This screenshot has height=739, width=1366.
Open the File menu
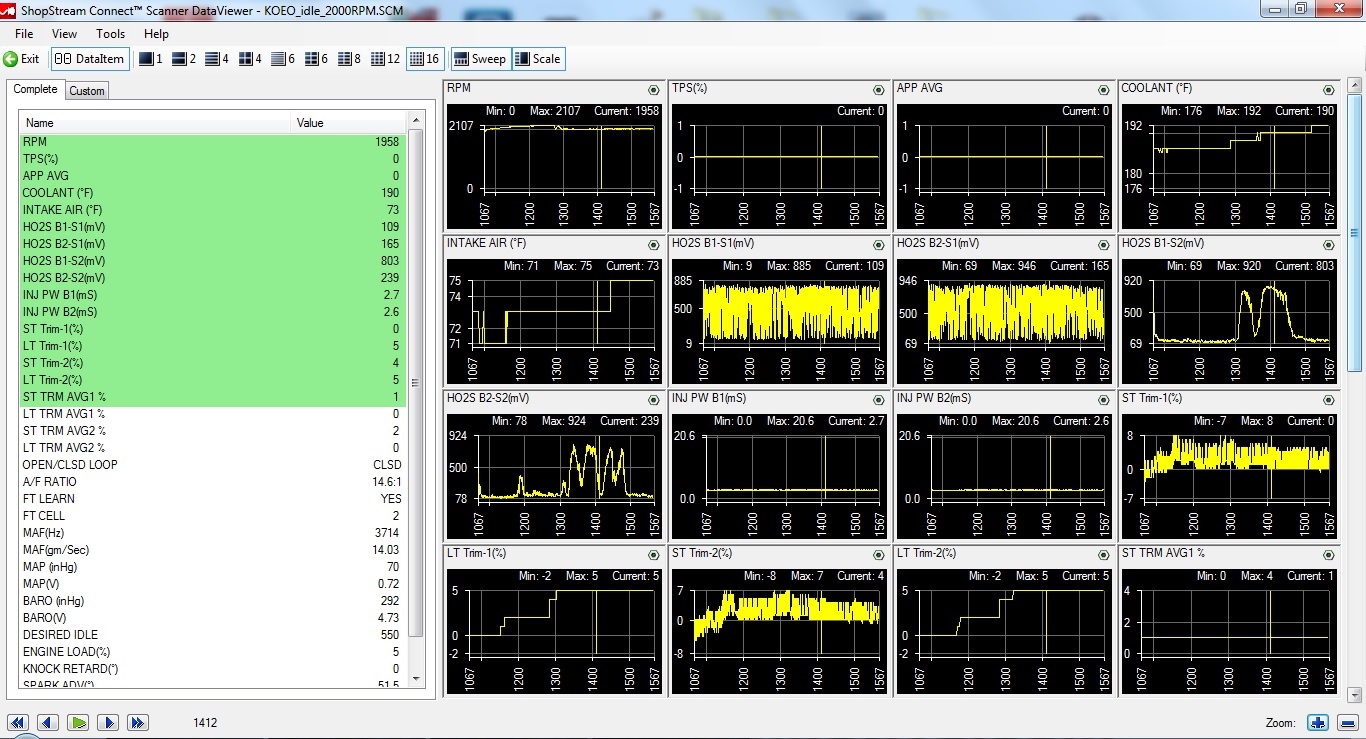[24, 34]
